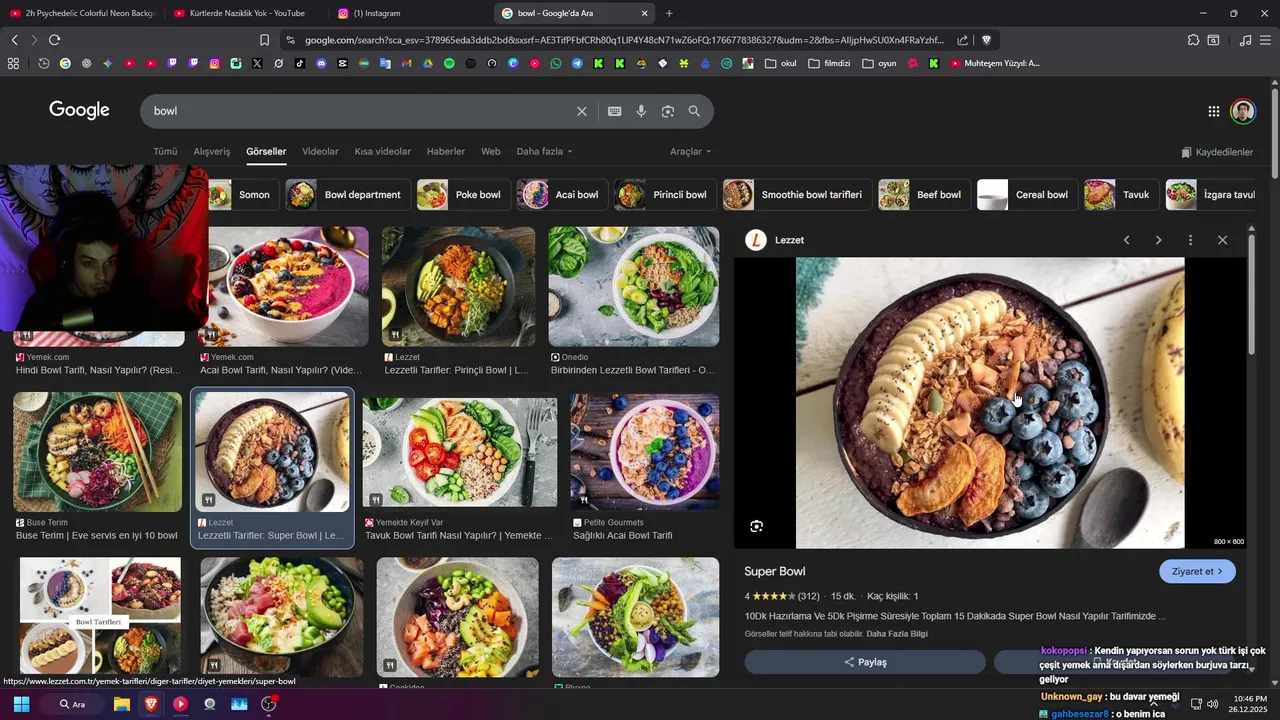Click the Paylaş share button
The width and height of the screenshot is (1280, 720).
point(865,662)
